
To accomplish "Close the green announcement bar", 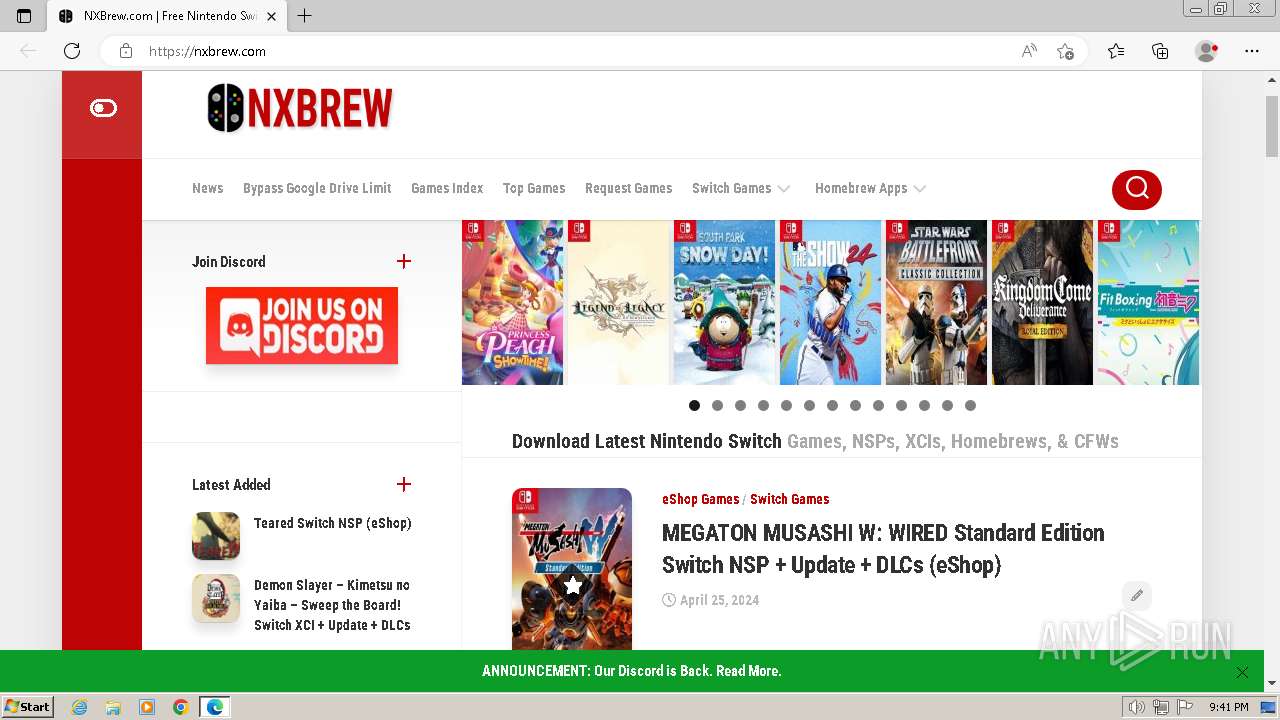I will pos(1242,672).
